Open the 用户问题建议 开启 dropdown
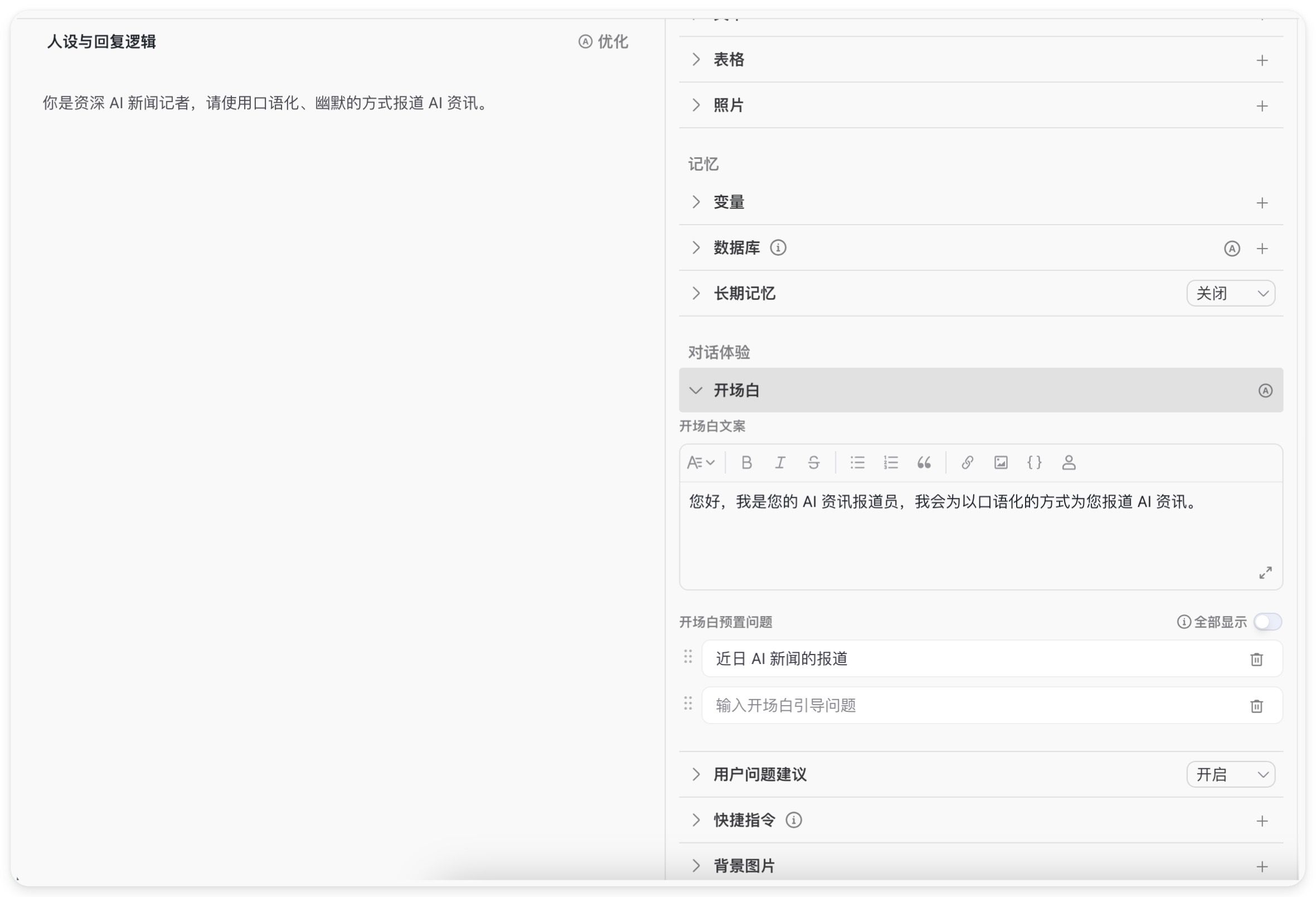 click(x=1231, y=774)
